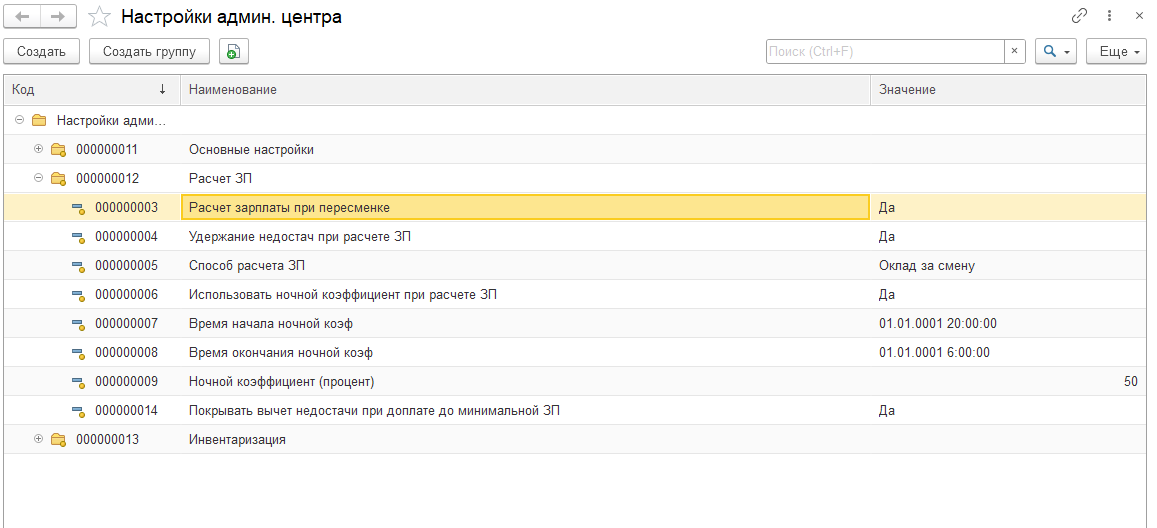Open the Еще dropdown menu

(1116, 52)
